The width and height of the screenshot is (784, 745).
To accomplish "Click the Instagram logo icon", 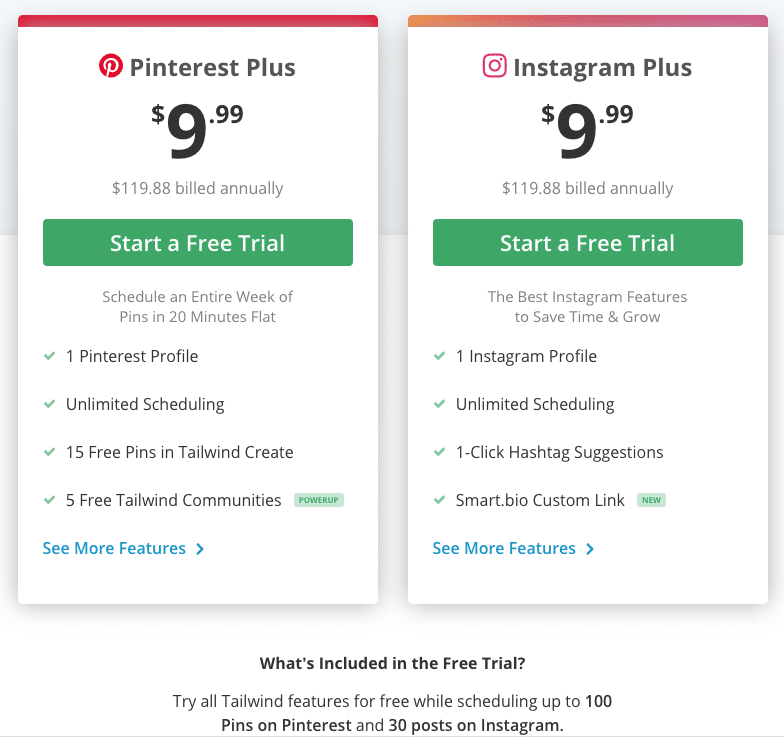I will pyautogui.click(x=494, y=66).
